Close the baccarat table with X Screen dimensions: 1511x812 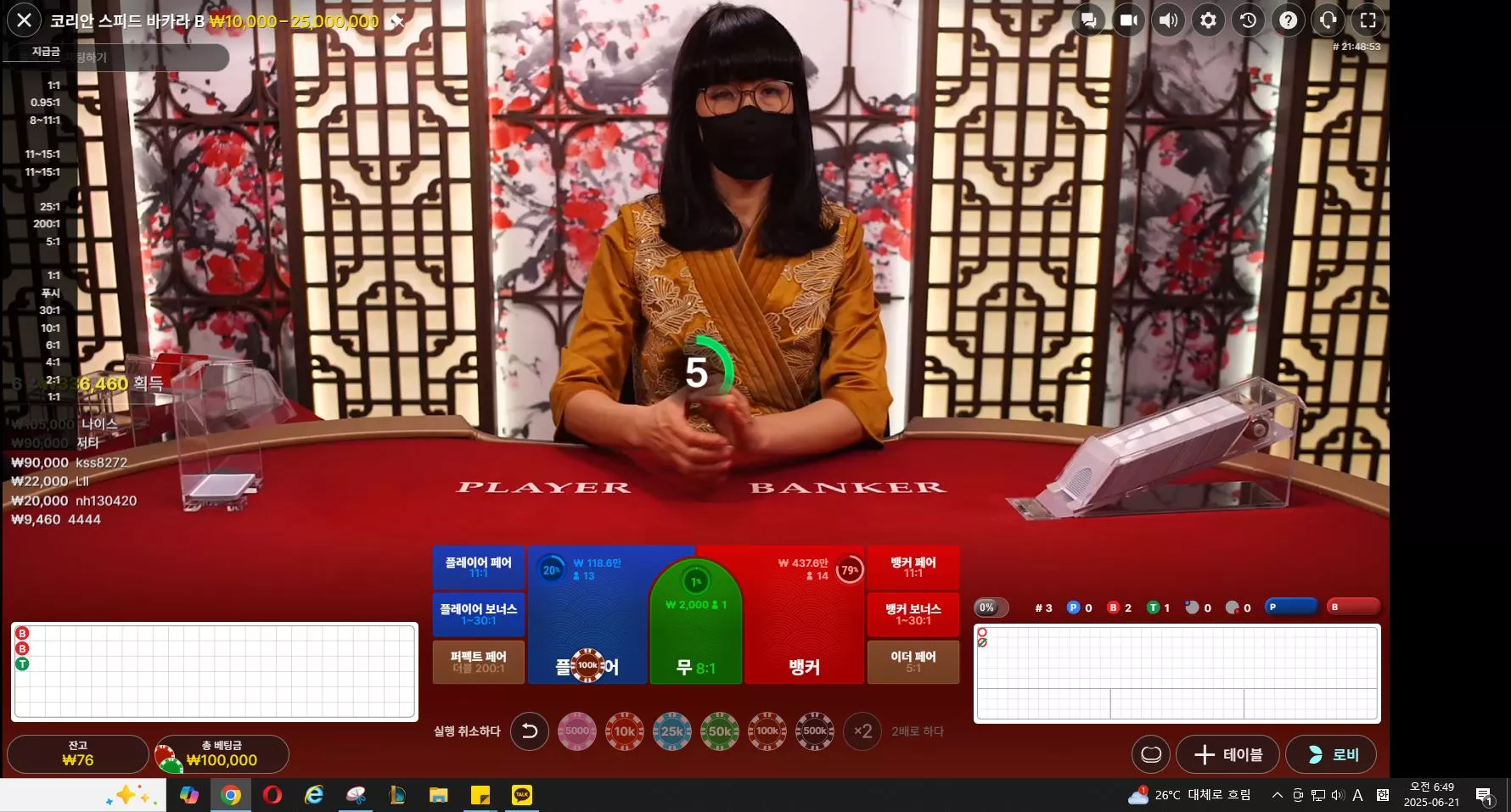[x=25, y=20]
